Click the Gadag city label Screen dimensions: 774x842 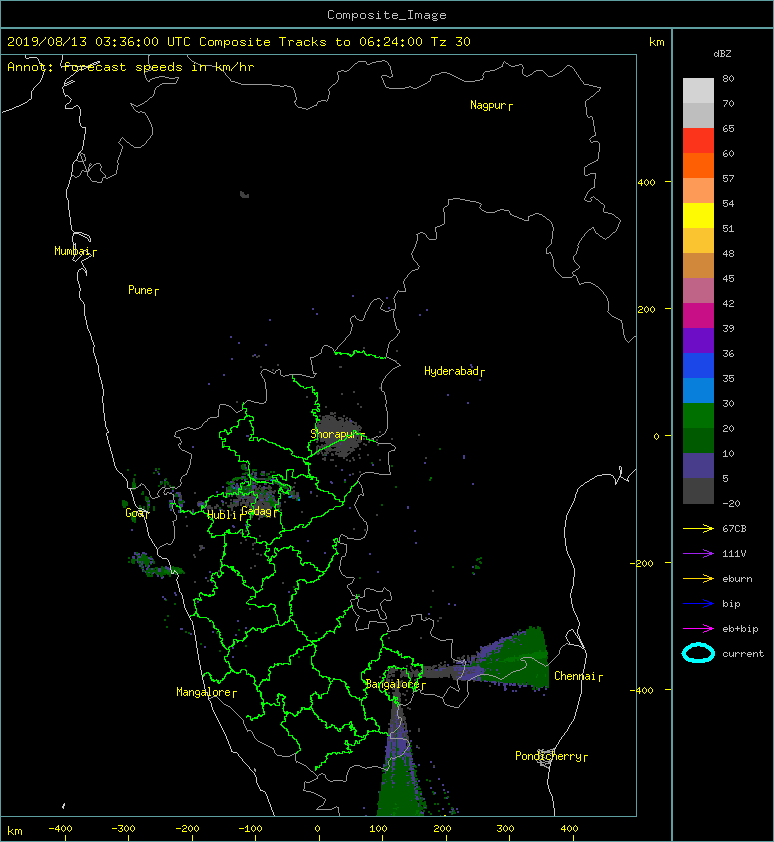(257, 511)
